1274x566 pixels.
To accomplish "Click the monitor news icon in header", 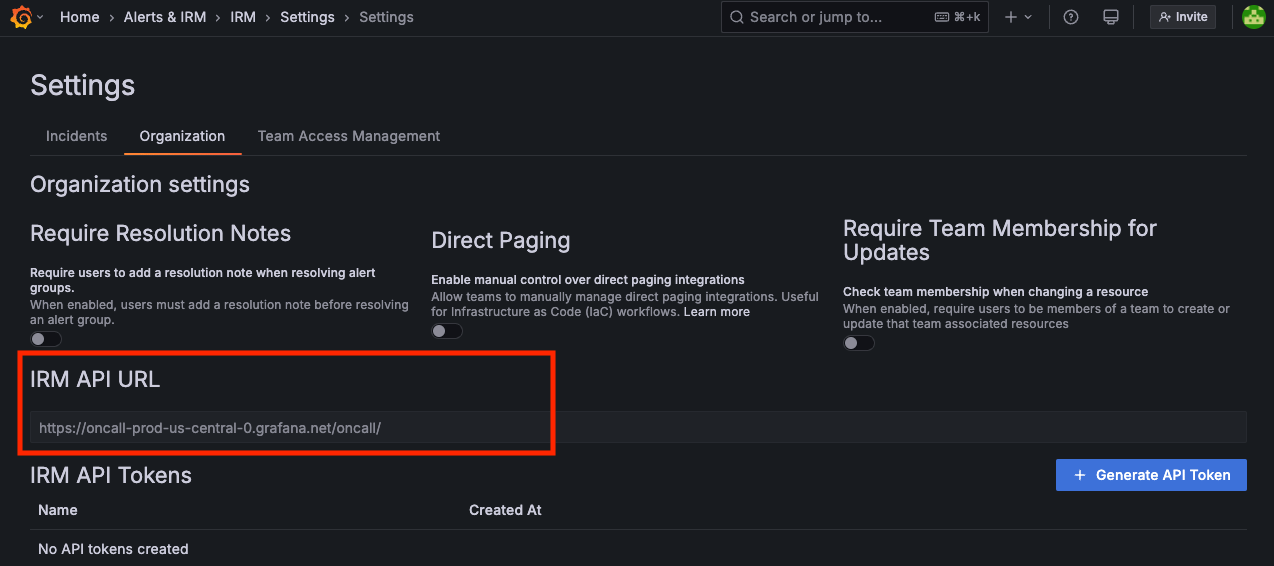I will point(1110,17).
